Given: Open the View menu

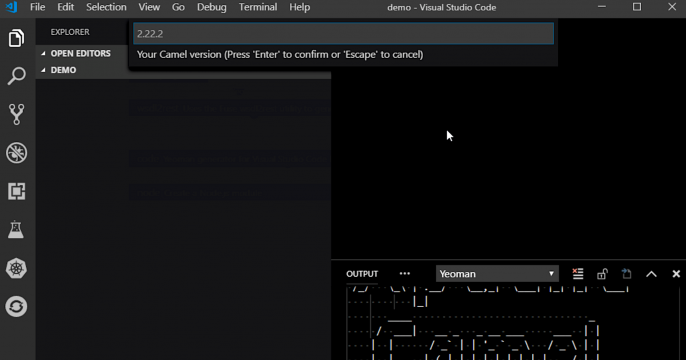Looking at the screenshot, I should (149, 7).
